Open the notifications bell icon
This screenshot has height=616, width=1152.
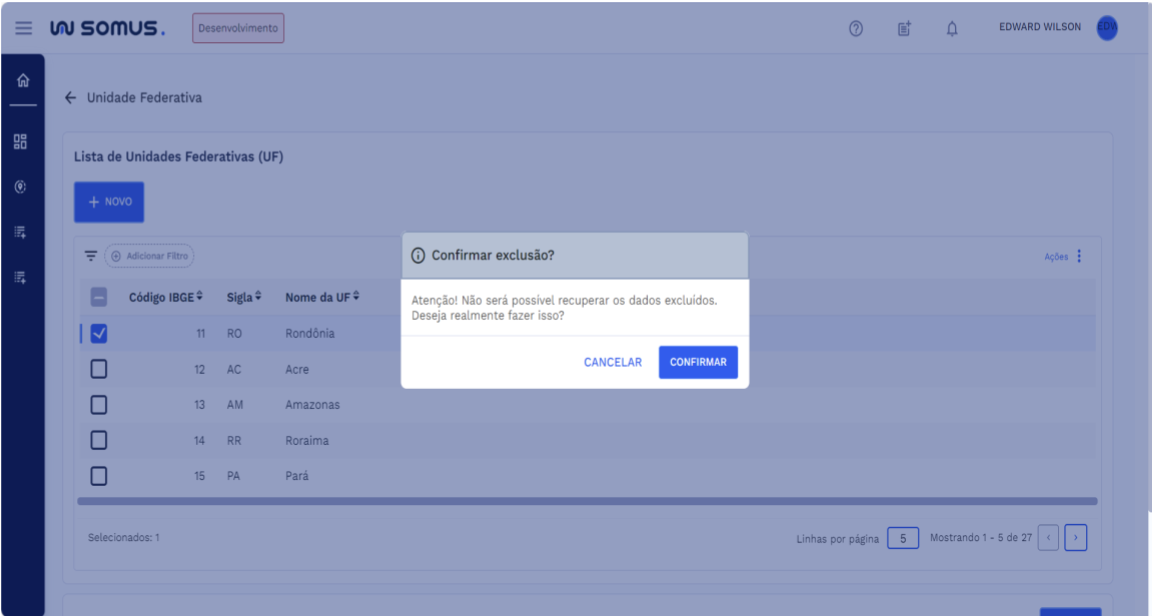point(952,28)
